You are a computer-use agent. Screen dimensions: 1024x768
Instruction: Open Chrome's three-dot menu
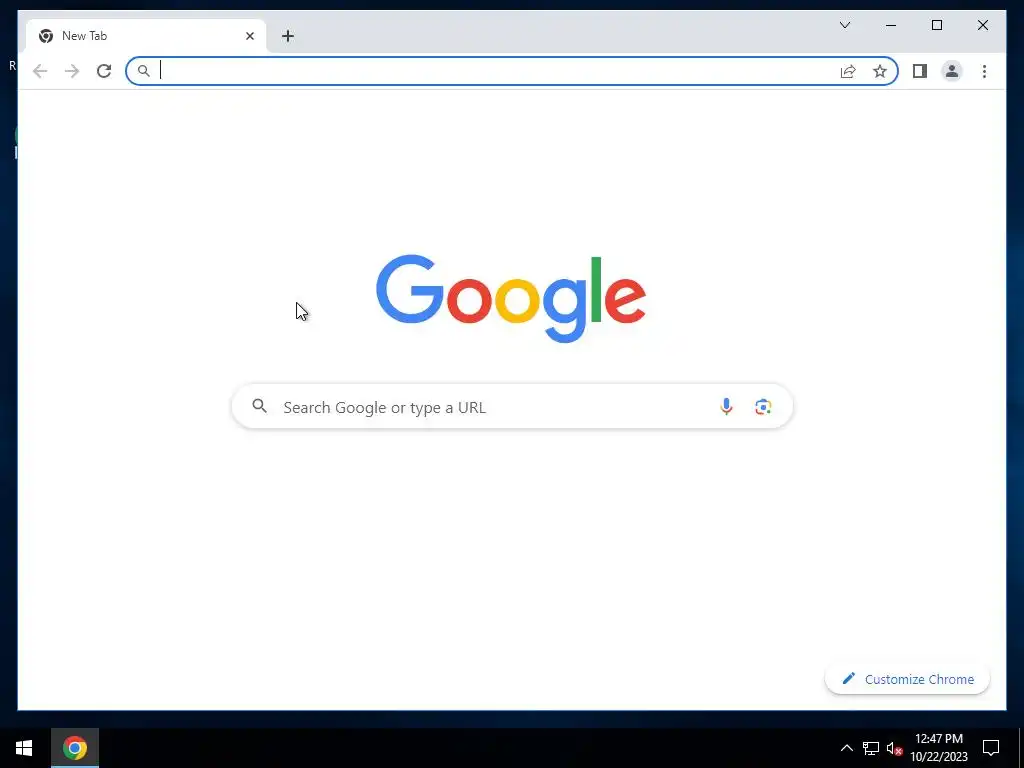coord(984,71)
